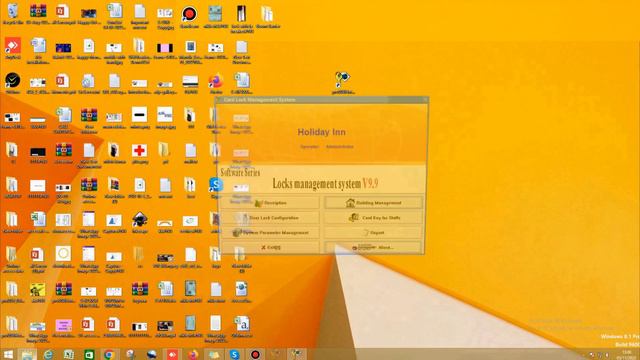The image size is (640, 360).
Task: Open File Explorer from the taskbar
Action: coord(28,354)
